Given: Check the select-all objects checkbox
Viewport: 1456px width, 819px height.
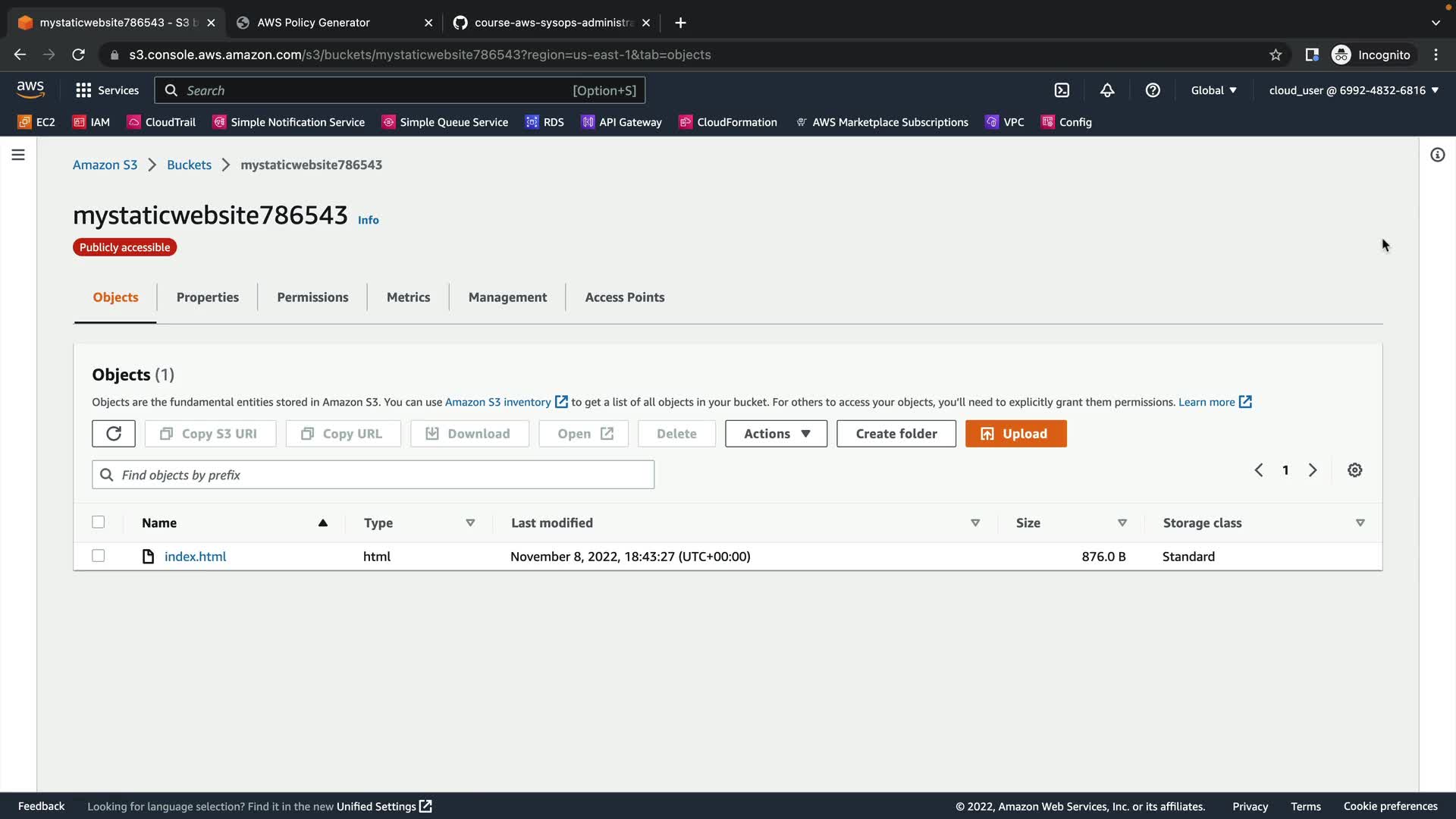Looking at the screenshot, I should (99, 522).
